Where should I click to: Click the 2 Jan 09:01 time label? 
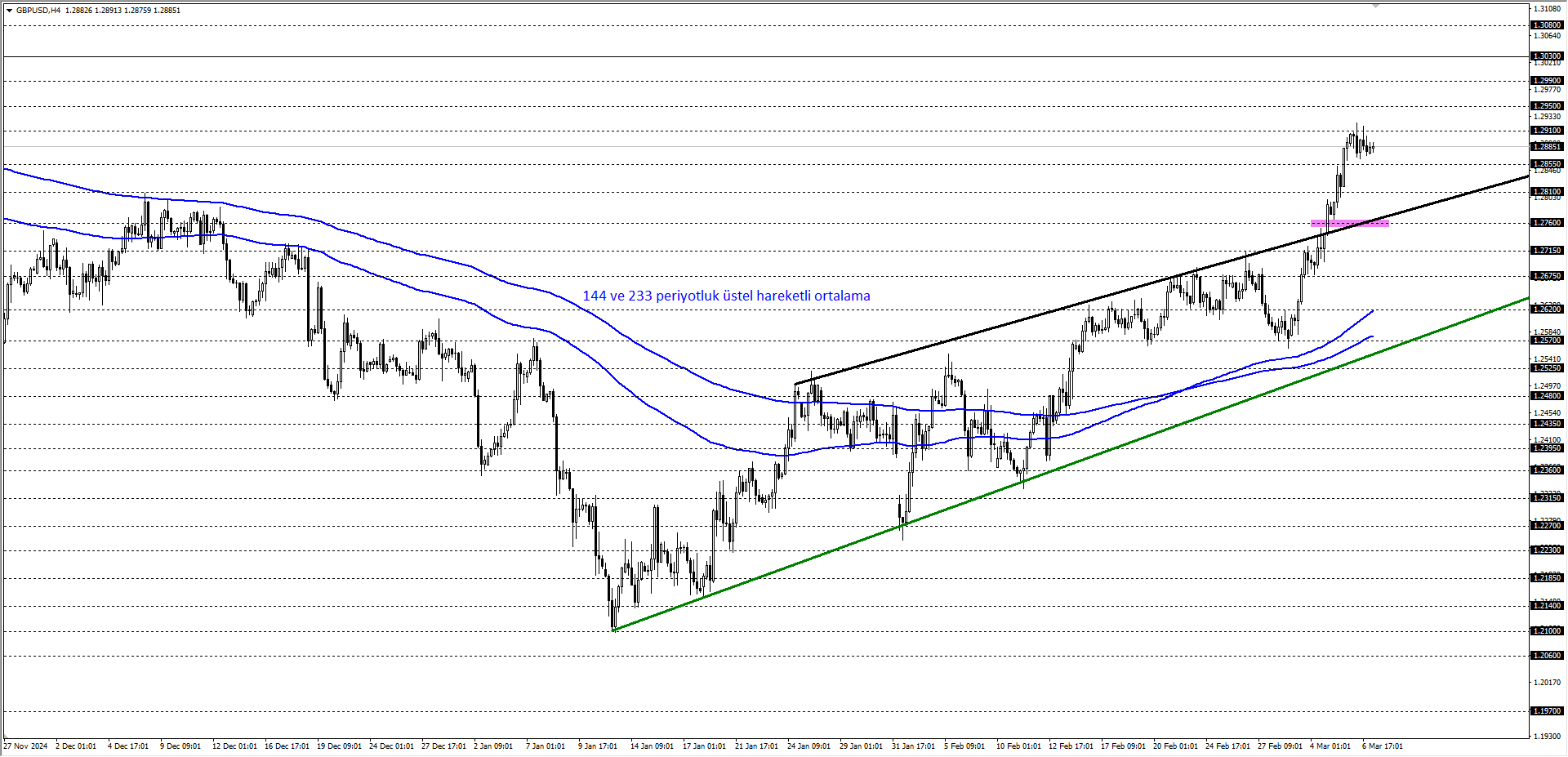(494, 746)
